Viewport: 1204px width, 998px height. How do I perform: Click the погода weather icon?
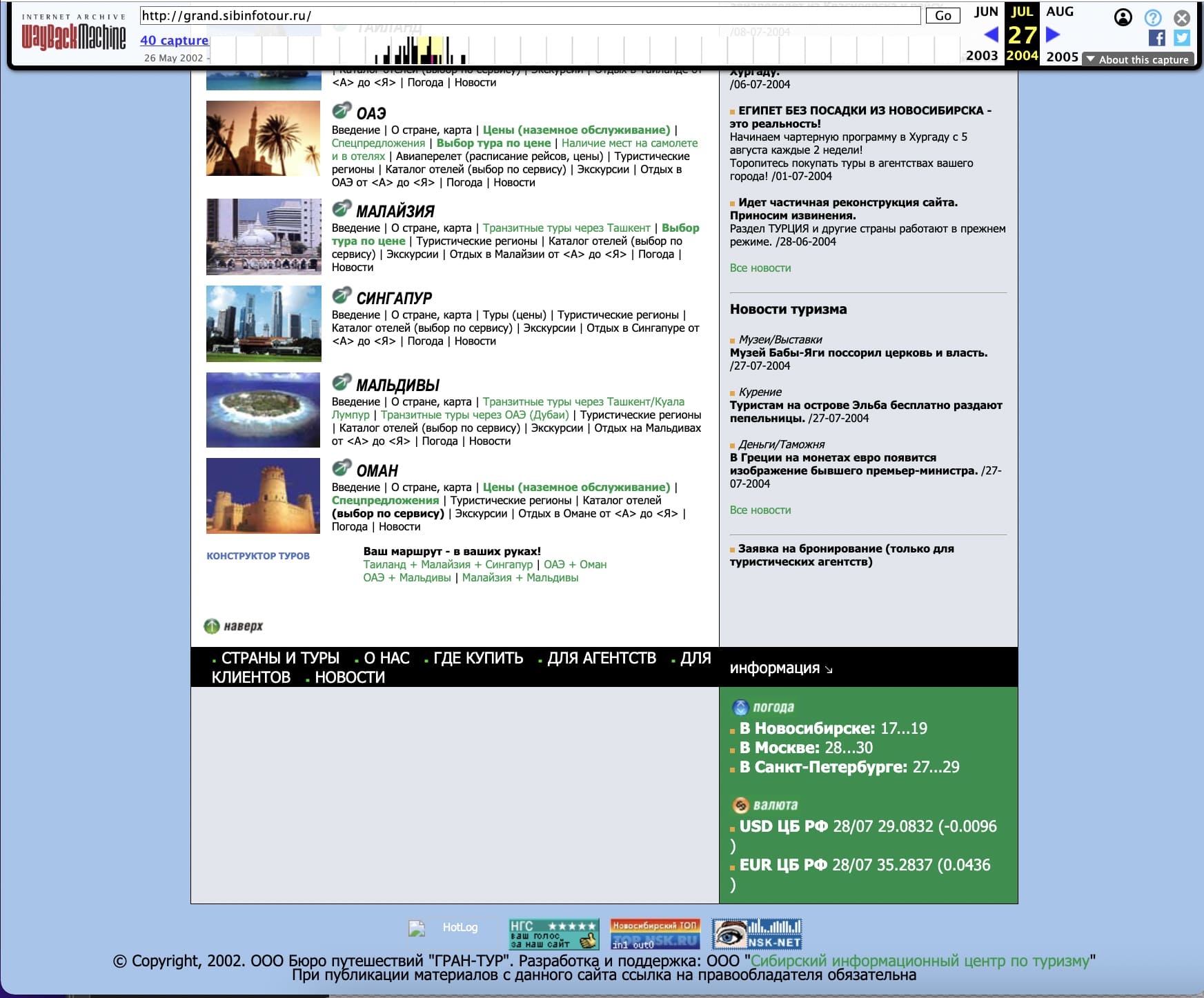740,707
